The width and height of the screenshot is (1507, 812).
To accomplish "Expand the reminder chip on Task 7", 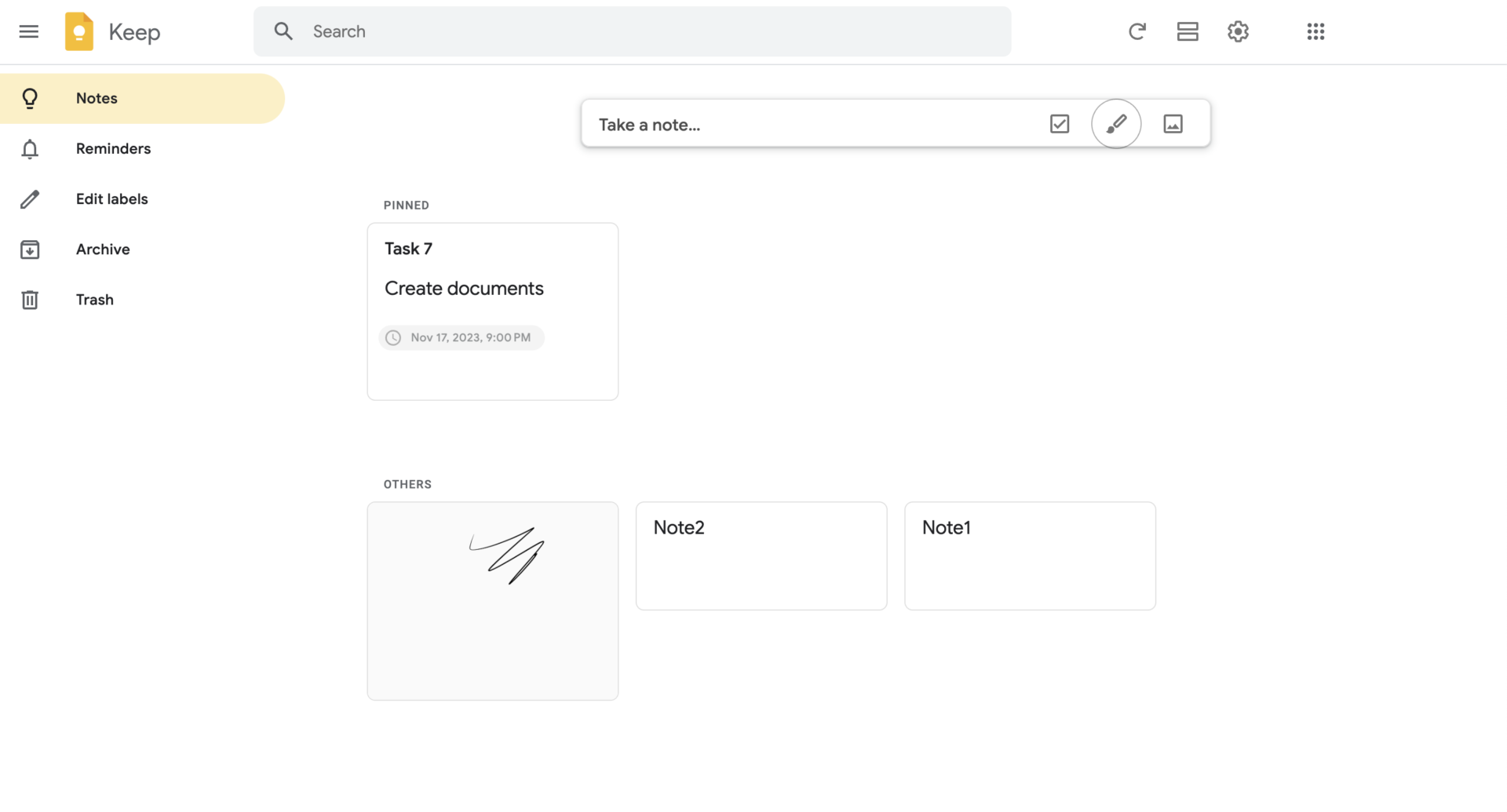I will coord(462,337).
